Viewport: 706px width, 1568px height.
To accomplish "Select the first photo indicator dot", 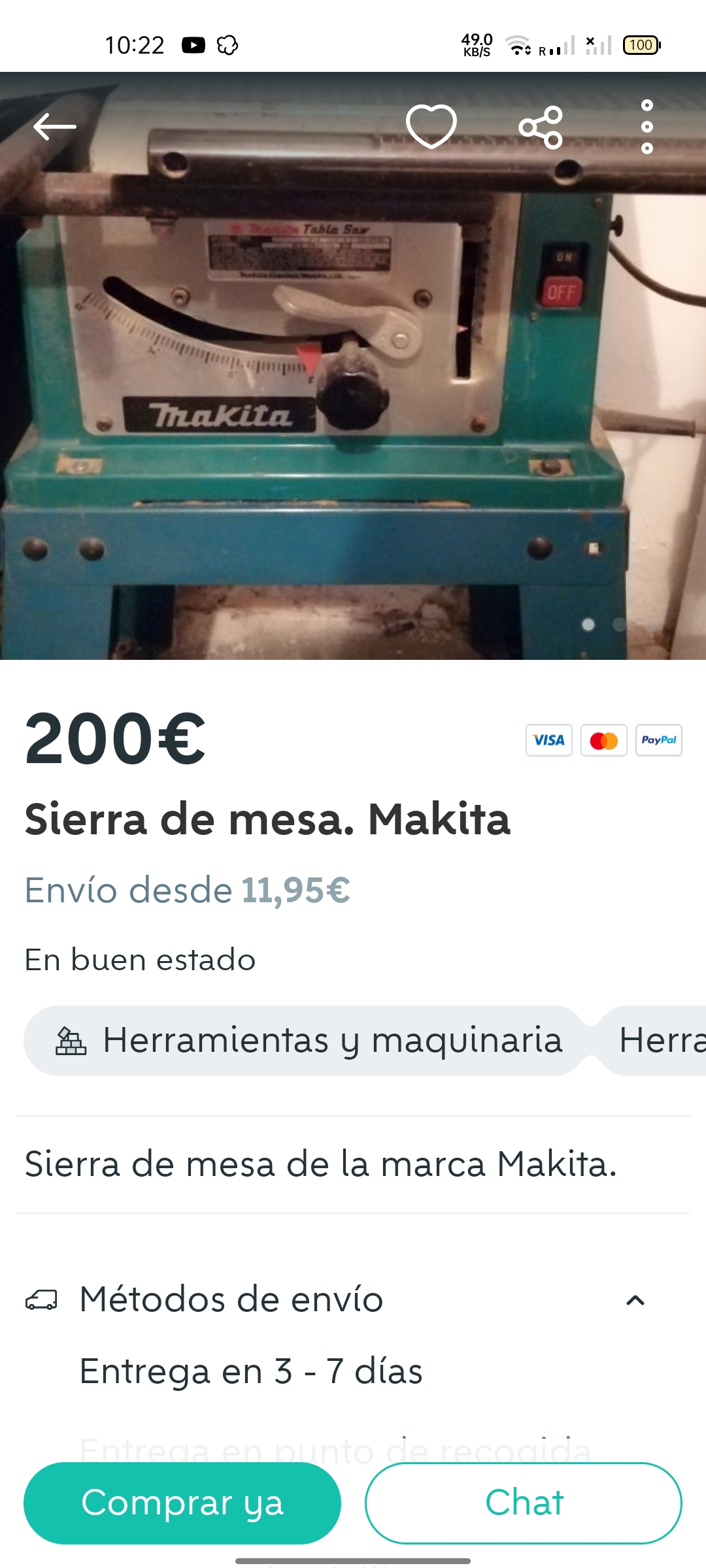I will click(588, 625).
